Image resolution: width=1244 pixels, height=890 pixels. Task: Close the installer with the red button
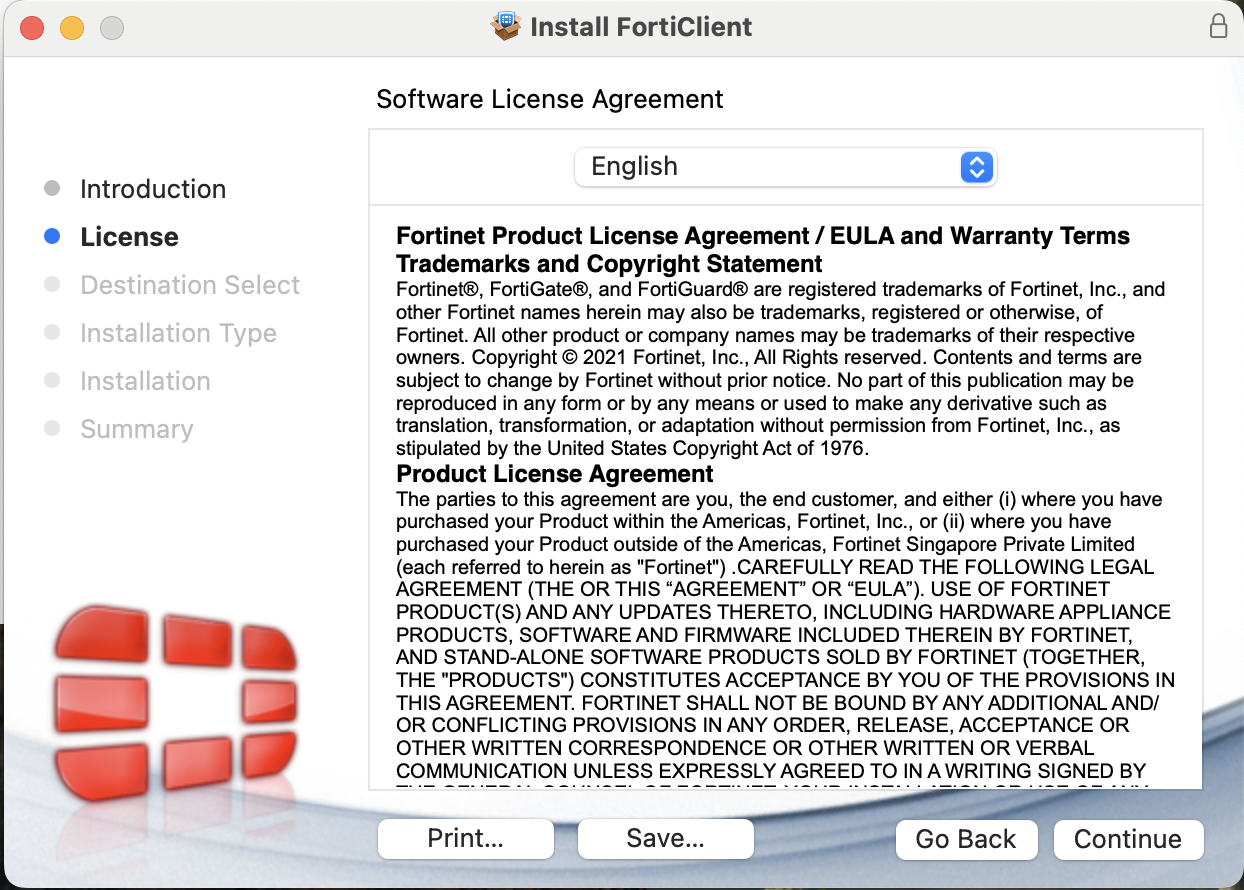pos(32,27)
